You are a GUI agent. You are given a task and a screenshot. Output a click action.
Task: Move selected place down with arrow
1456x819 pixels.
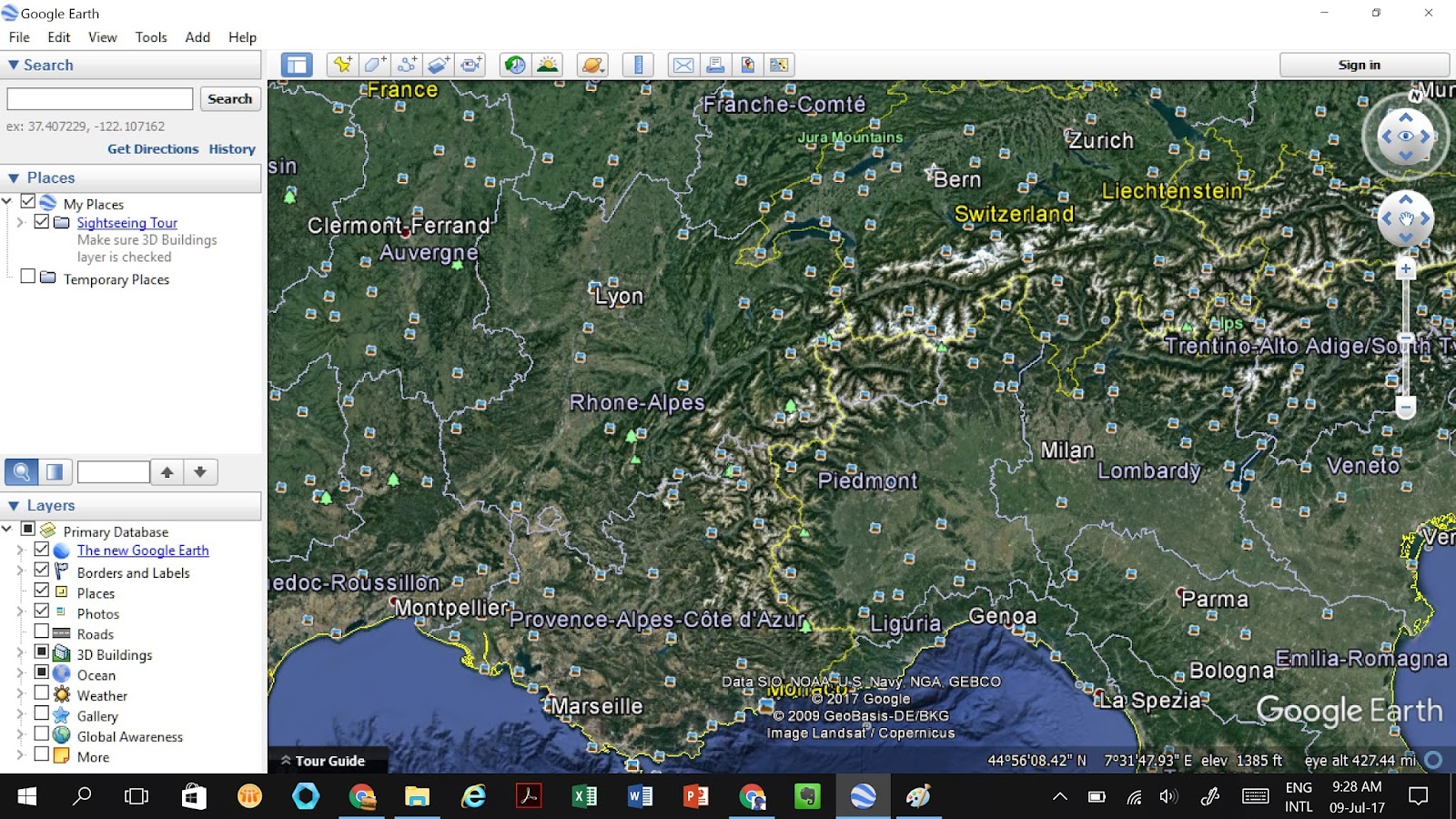coord(200,471)
